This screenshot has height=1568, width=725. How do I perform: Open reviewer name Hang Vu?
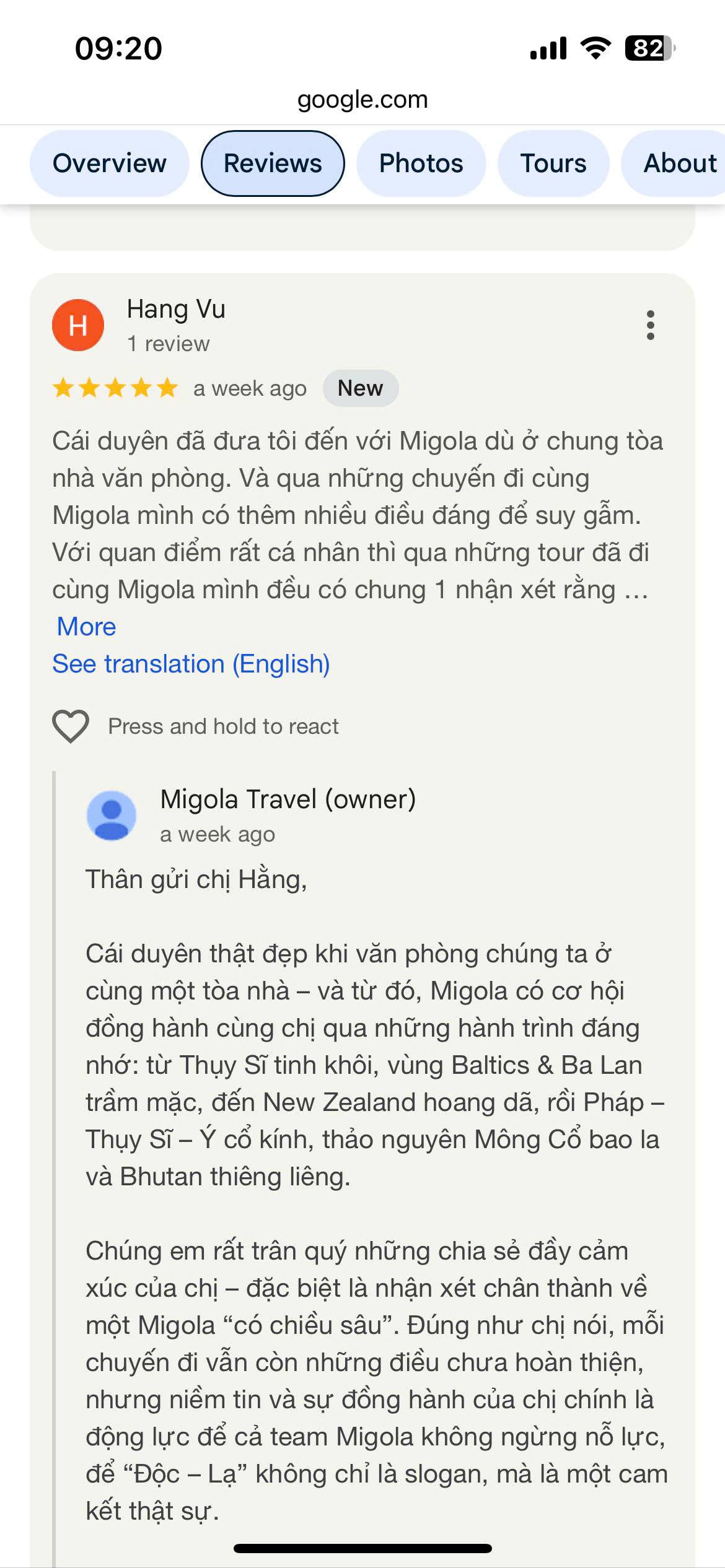point(176,309)
